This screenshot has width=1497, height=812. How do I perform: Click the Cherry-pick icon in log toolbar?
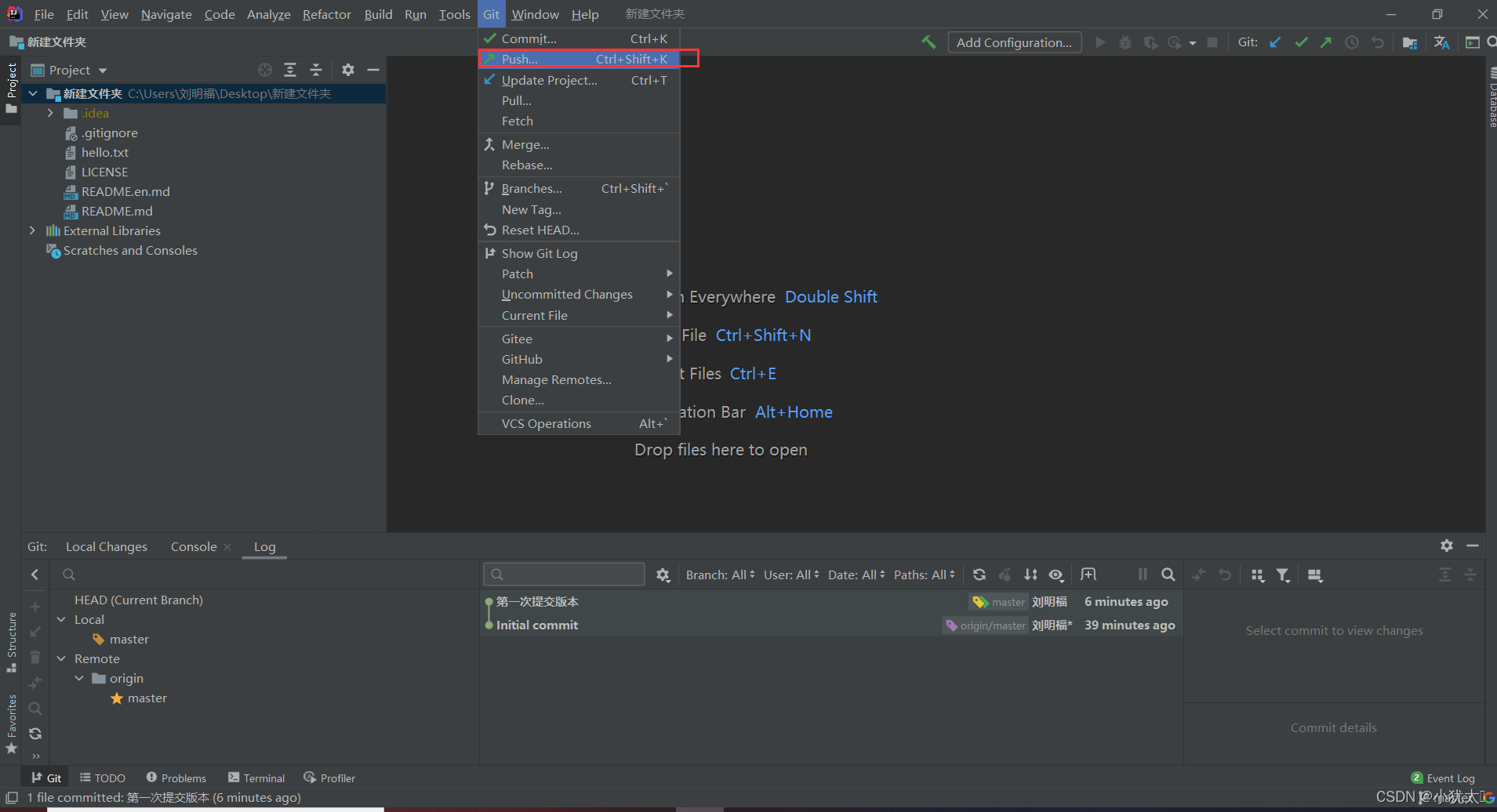1005,575
